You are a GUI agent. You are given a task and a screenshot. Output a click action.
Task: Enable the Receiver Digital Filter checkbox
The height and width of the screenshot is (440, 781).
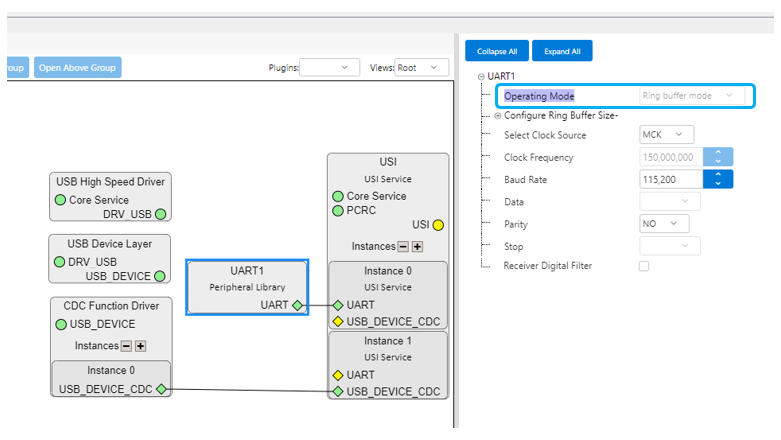(644, 266)
